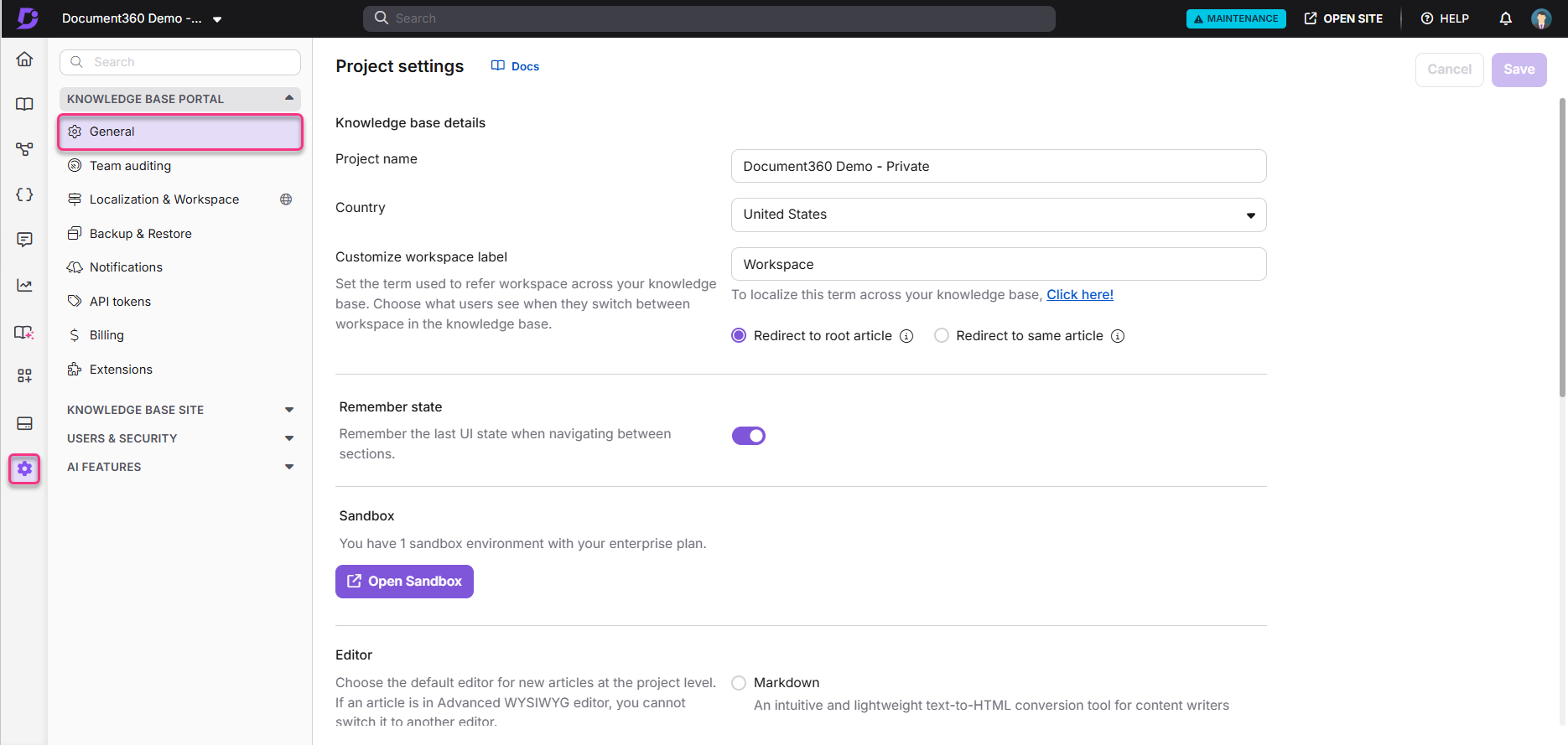
Task: Click the Workspace label input field
Action: 999,264
